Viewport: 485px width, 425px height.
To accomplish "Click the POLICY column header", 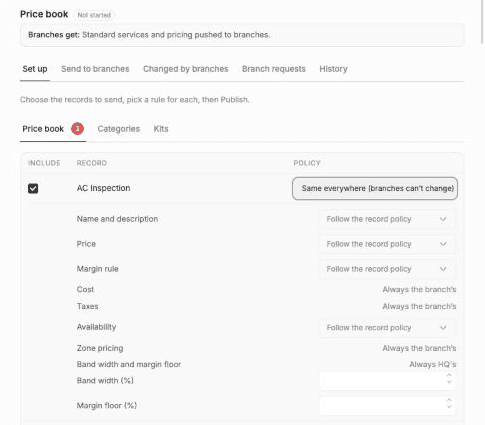I will tap(307, 163).
